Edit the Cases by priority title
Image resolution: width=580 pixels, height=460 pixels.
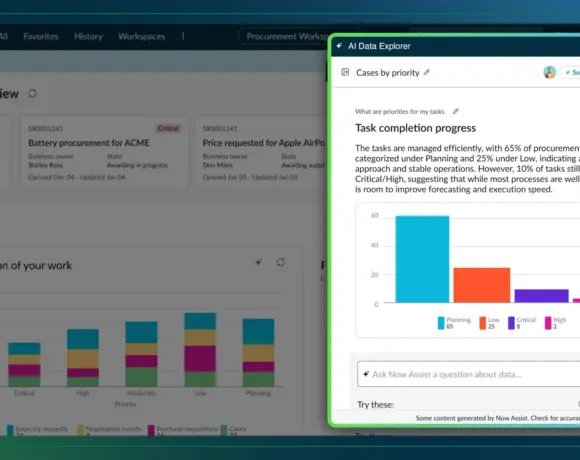(426, 72)
